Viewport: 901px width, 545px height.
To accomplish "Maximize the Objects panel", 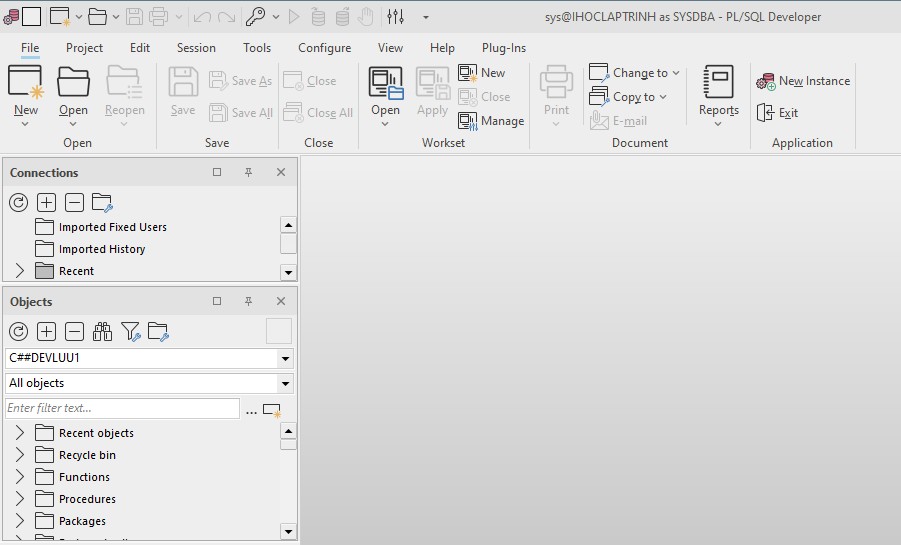I will click(x=217, y=301).
